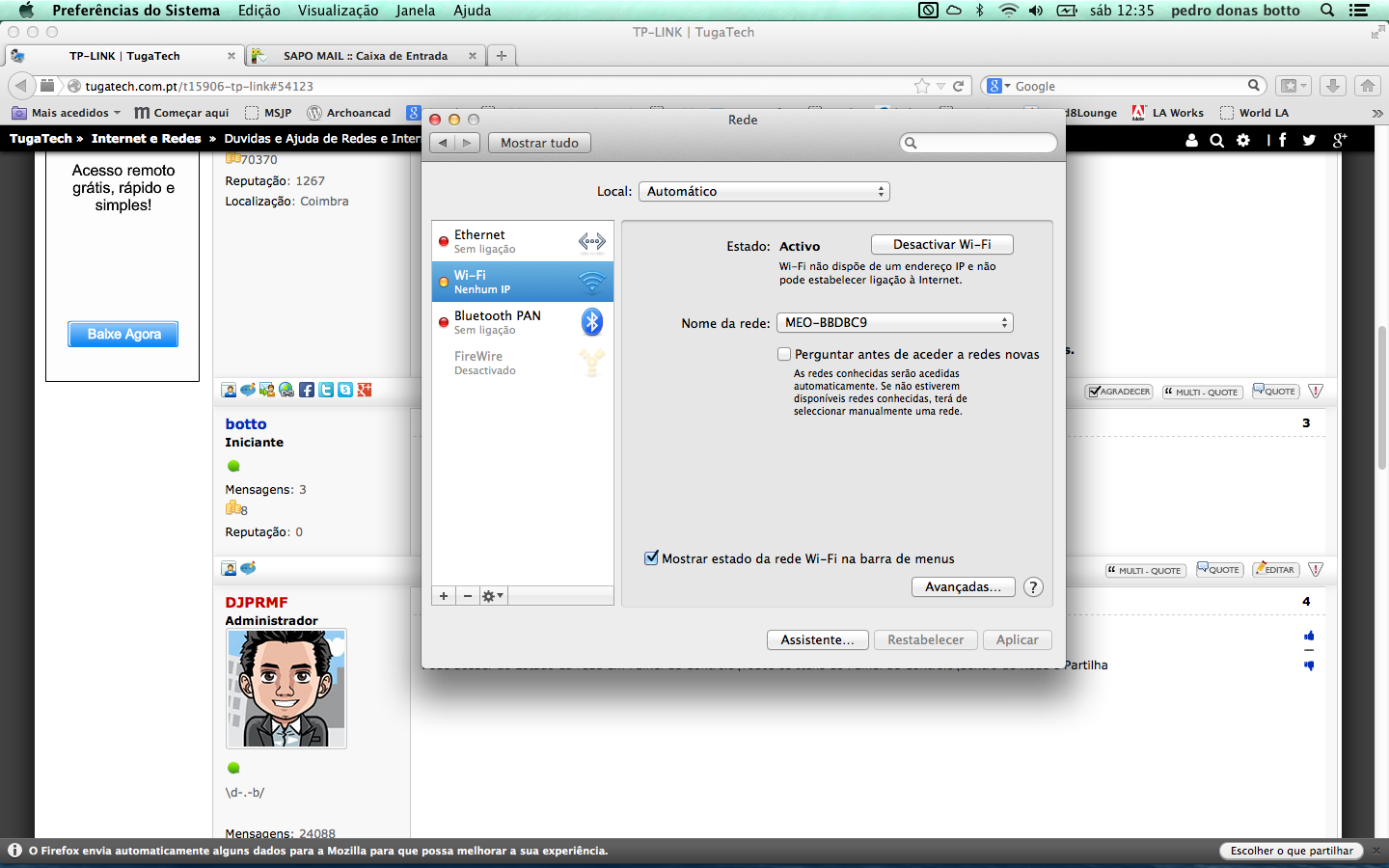Open the LA Works bookmark

[x=1168, y=113]
